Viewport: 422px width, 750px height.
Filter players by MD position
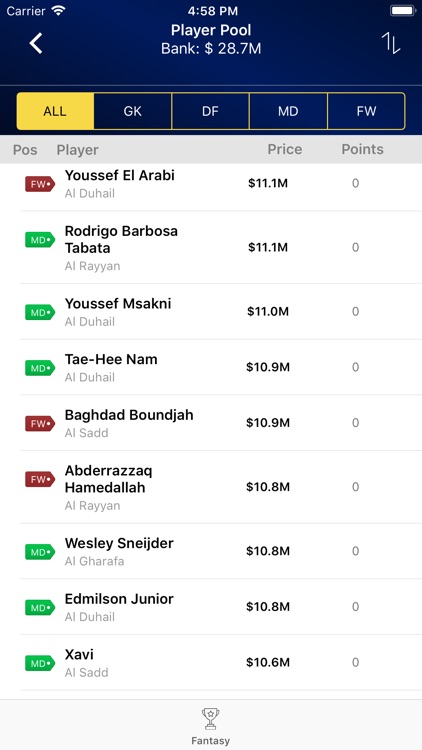click(288, 111)
